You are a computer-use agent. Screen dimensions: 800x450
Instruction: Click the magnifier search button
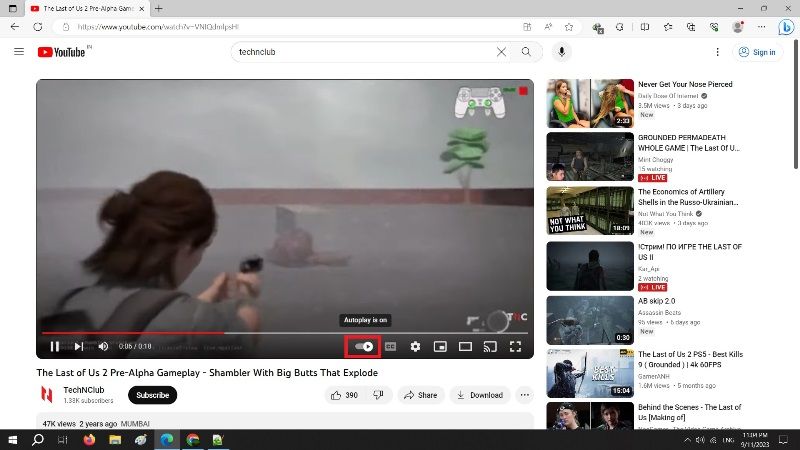(526, 52)
